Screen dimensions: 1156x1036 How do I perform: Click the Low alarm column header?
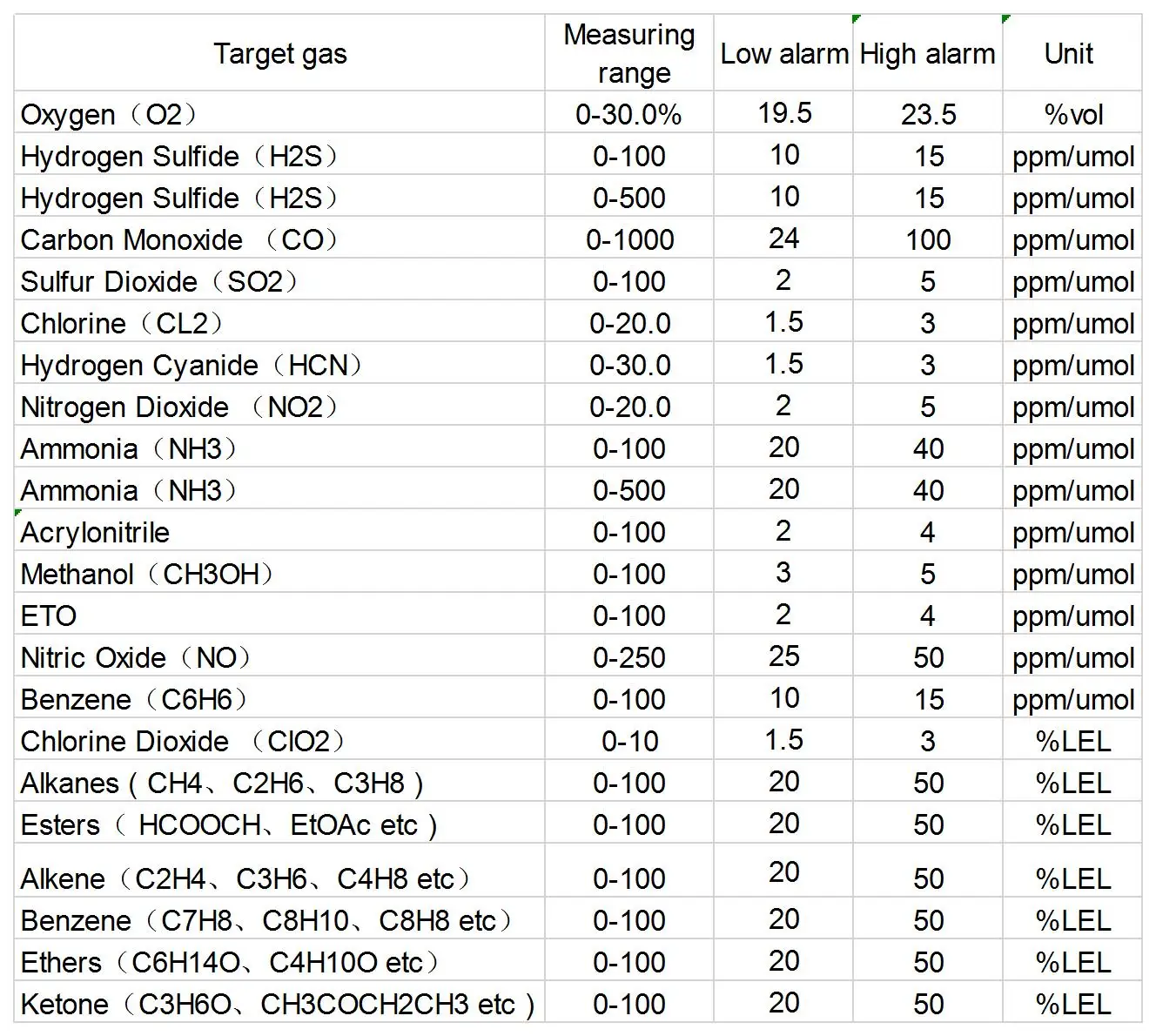tap(783, 54)
